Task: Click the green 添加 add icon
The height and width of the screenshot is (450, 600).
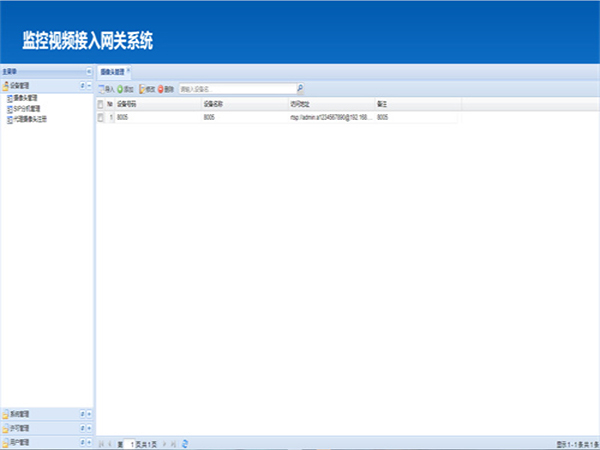Action: (x=121, y=88)
